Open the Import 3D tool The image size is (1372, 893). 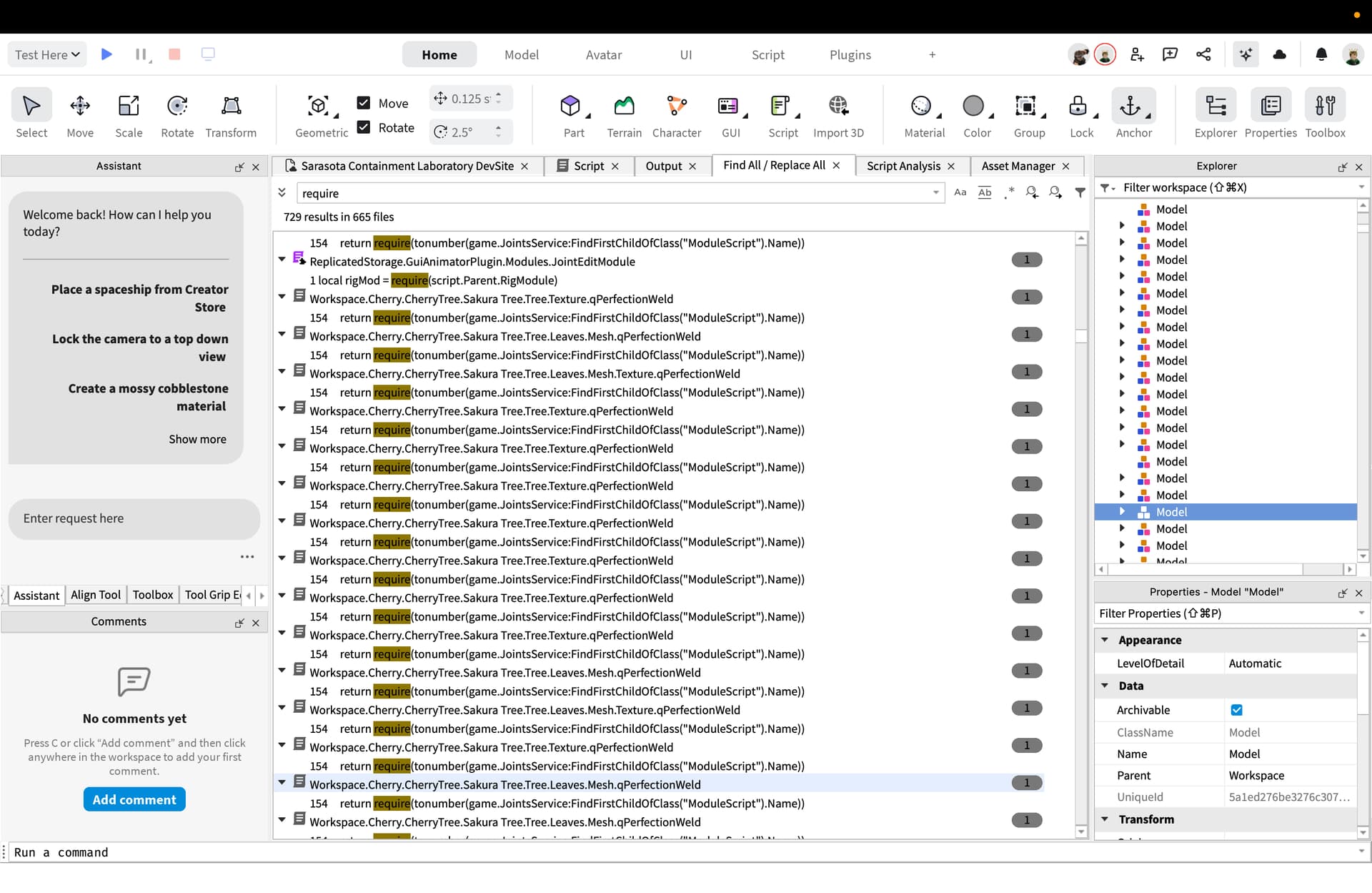pyautogui.click(x=839, y=114)
